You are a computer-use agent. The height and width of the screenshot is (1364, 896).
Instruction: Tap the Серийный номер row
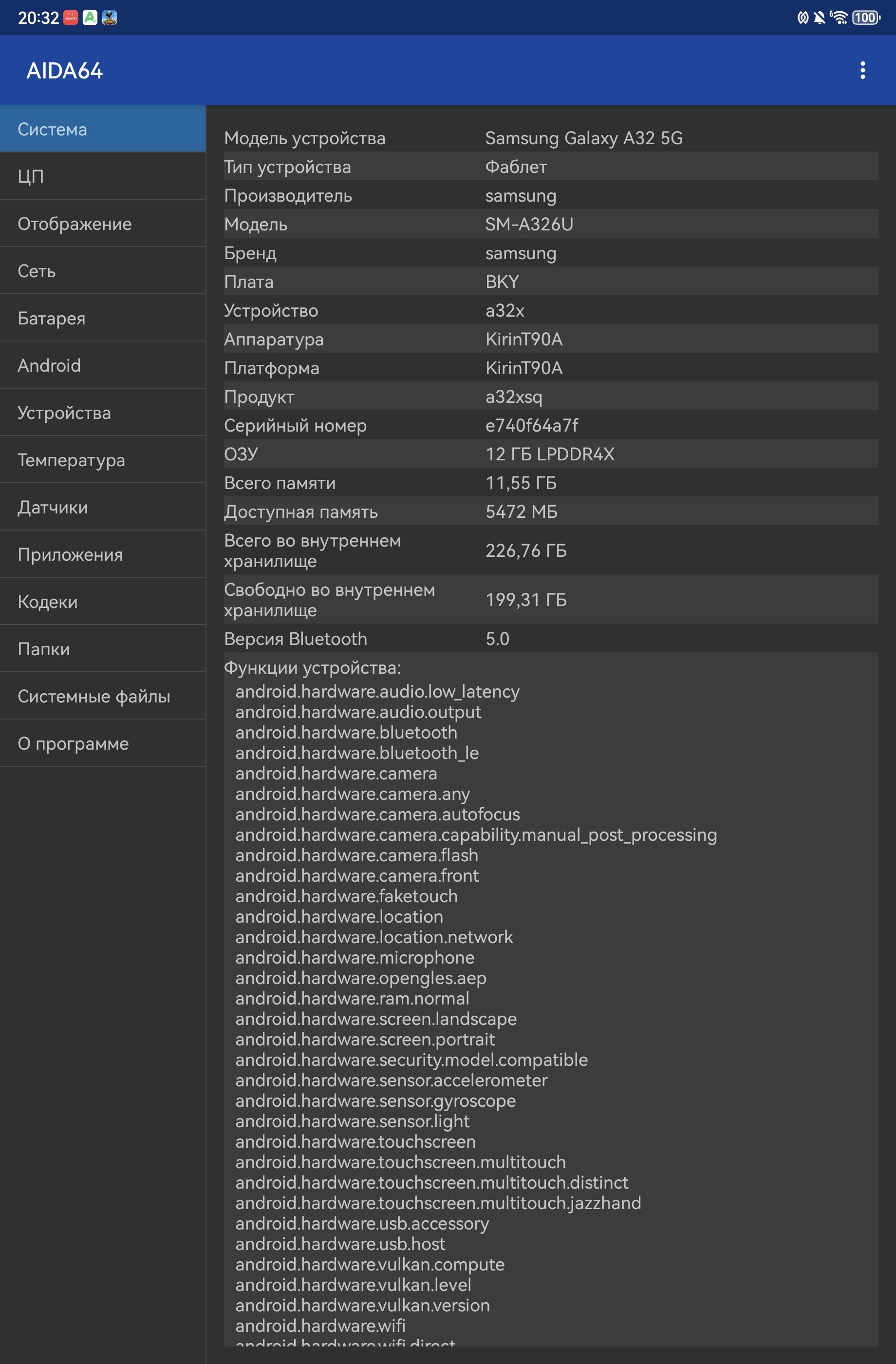[551, 425]
